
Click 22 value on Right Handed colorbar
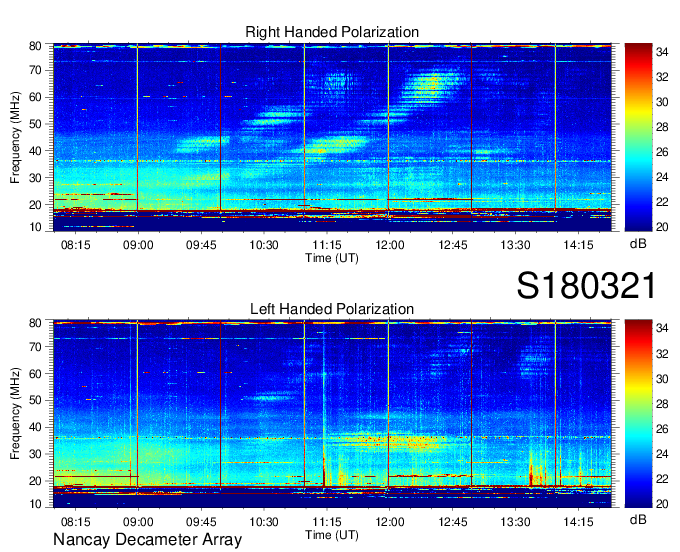(x=662, y=202)
